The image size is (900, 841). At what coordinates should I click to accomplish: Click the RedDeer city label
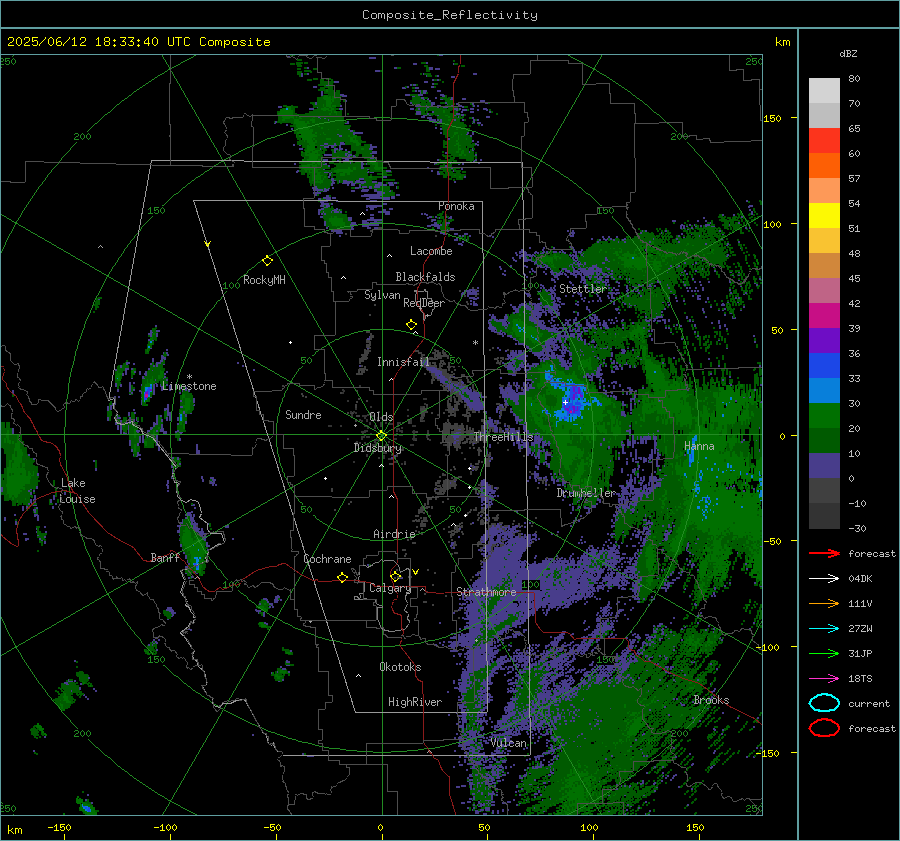coord(424,303)
